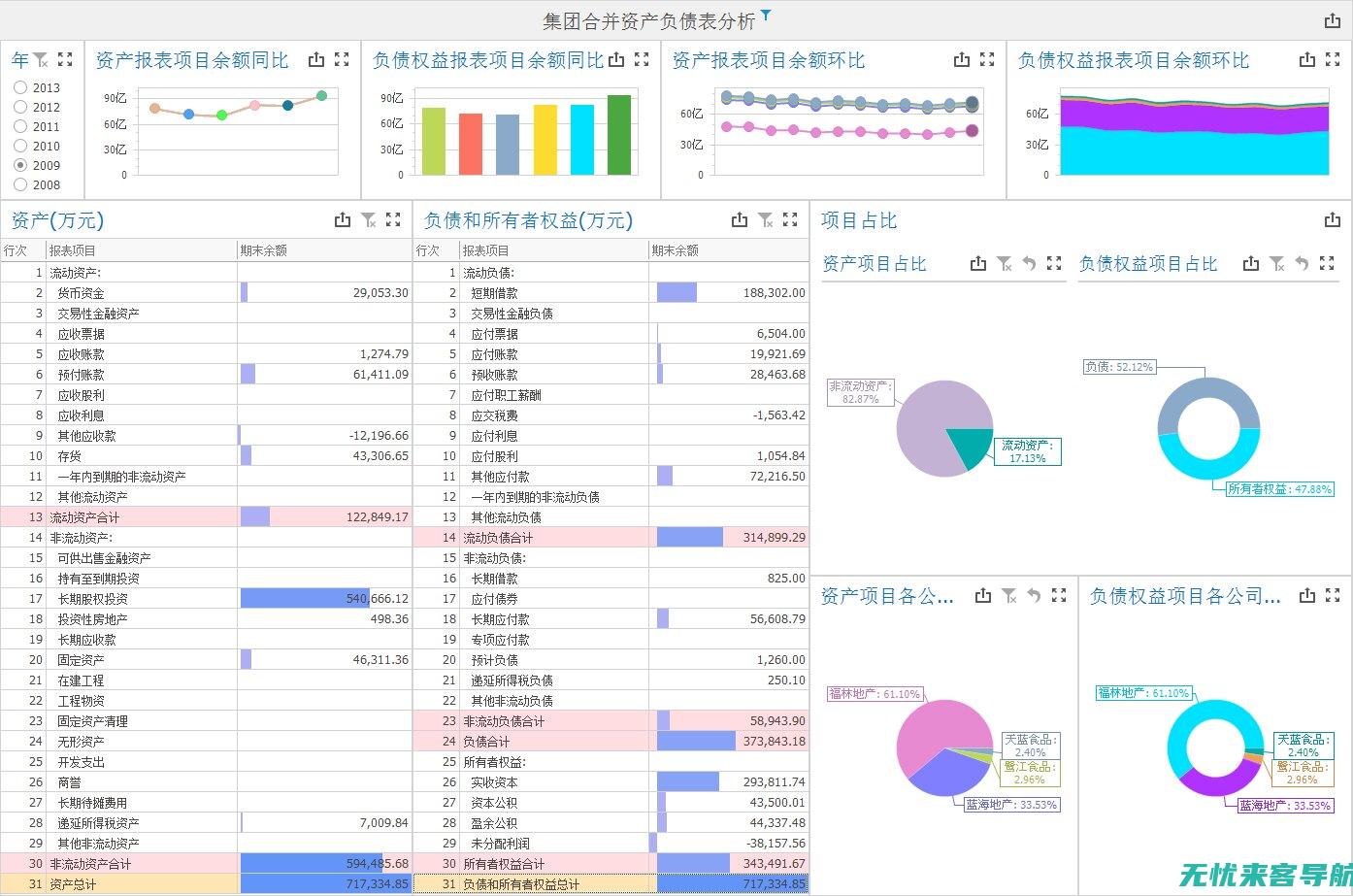Clear filter on the 资产(万元) table
The image size is (1353, 896).
[369, 220]
